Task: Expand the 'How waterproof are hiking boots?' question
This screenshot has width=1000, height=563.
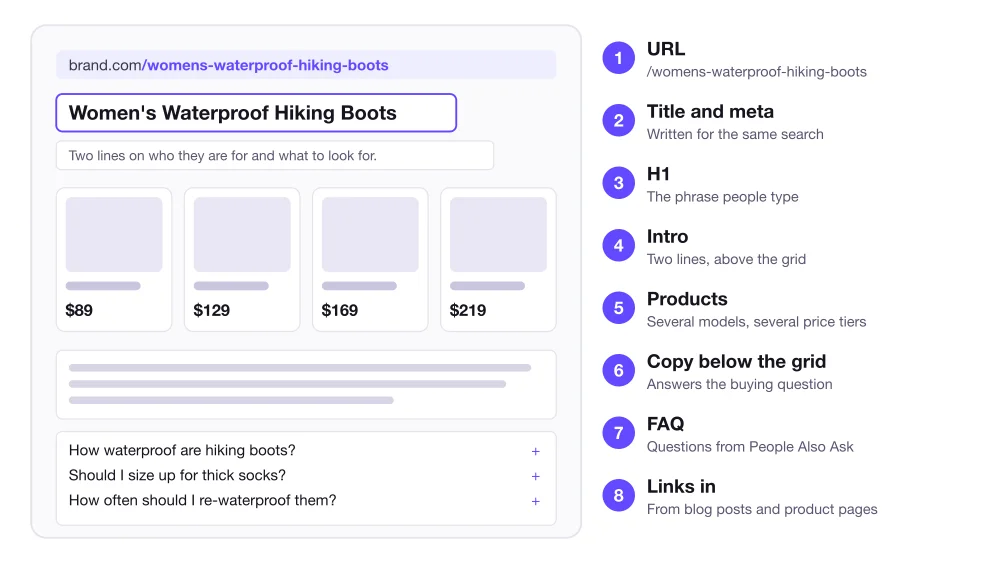Action: coord(536,451)
